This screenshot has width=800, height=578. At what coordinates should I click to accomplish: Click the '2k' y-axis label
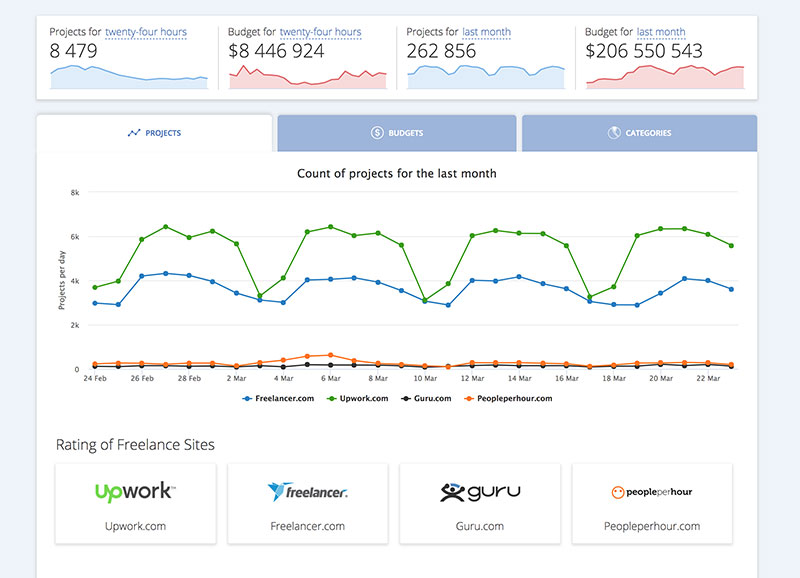point(75,325)
